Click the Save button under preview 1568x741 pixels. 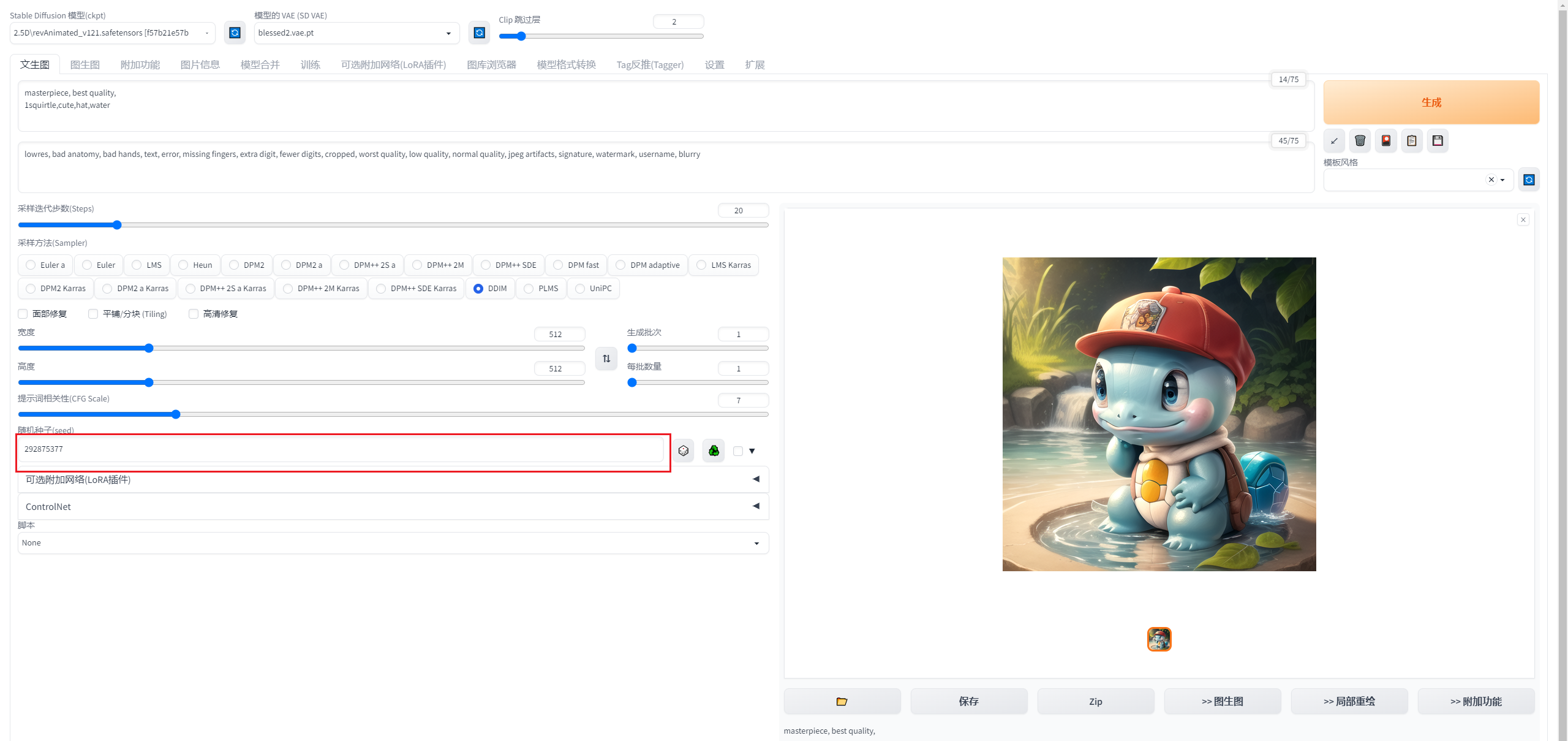(969, 701)
